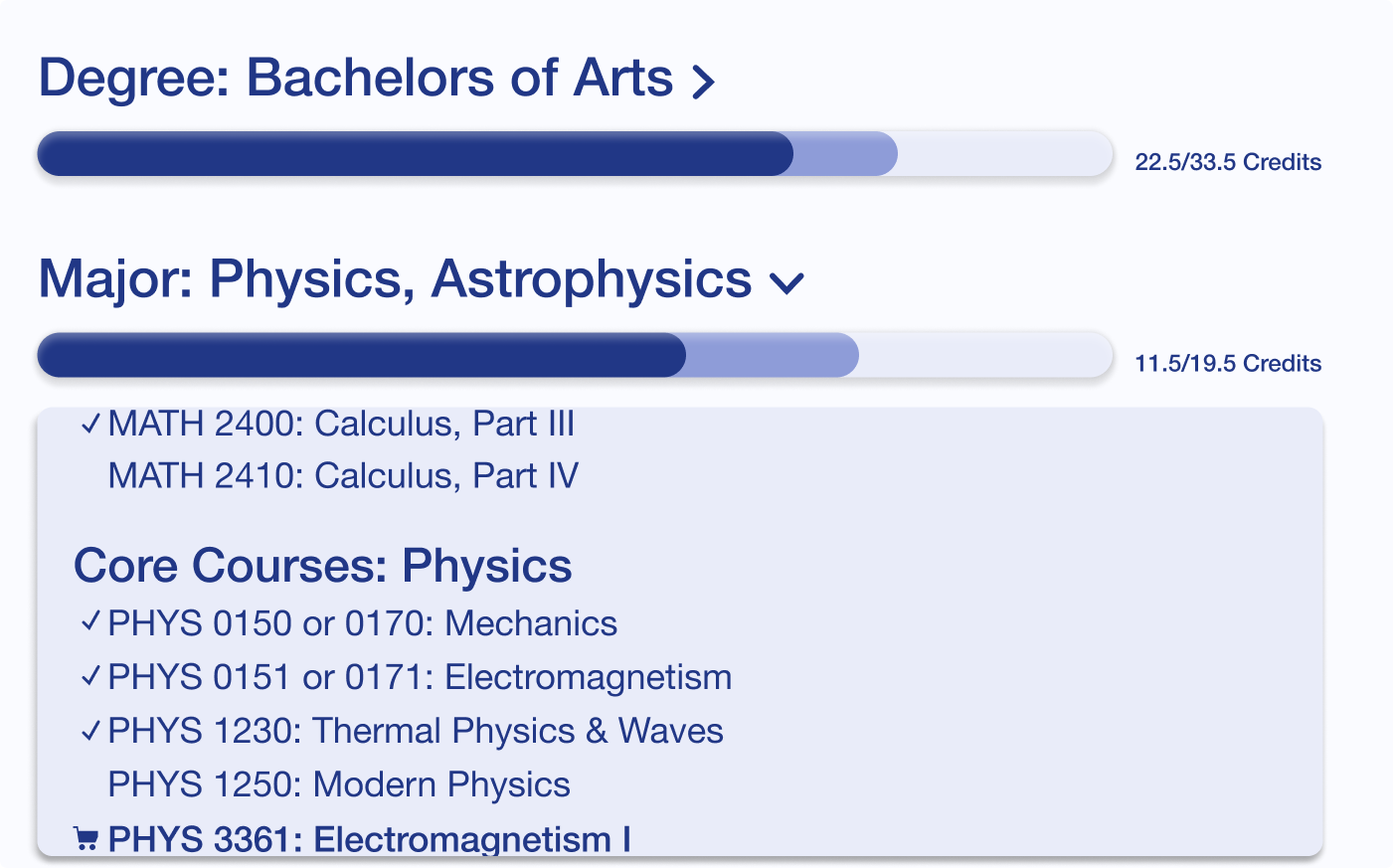Click the Major: Physics, Astrophysics heading

[x=395, y=279]
